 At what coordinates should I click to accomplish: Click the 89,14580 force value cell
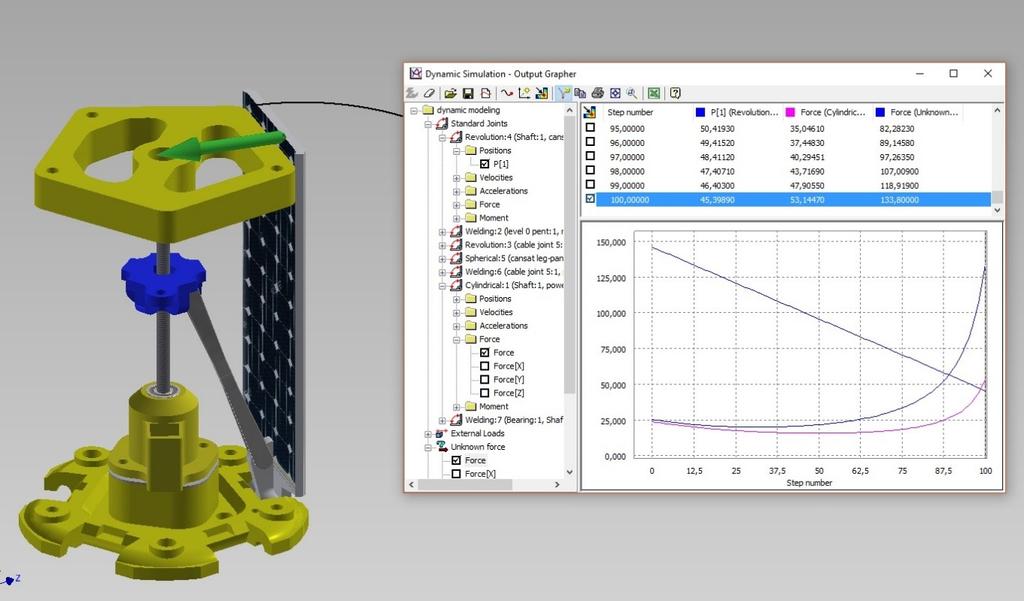(899, 142)
